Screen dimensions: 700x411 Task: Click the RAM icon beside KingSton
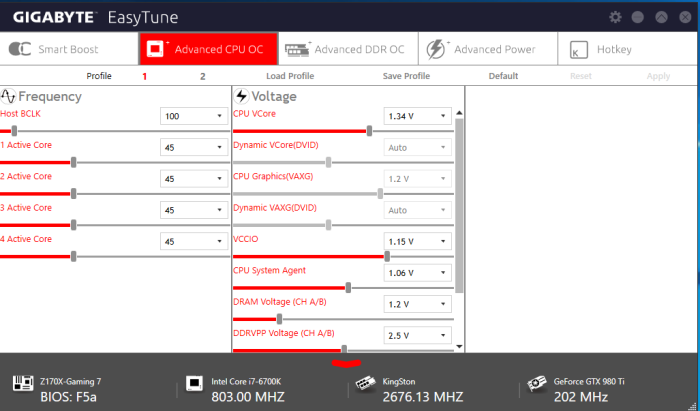(x=365, y=384)
